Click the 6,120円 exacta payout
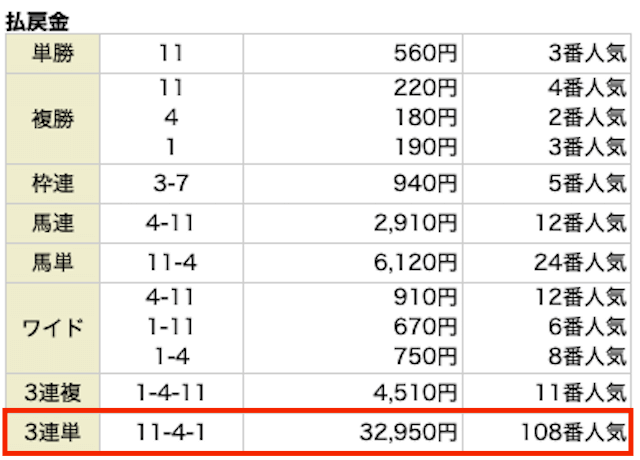This screenshot has height=460, width=640. [x=415, y=261]
